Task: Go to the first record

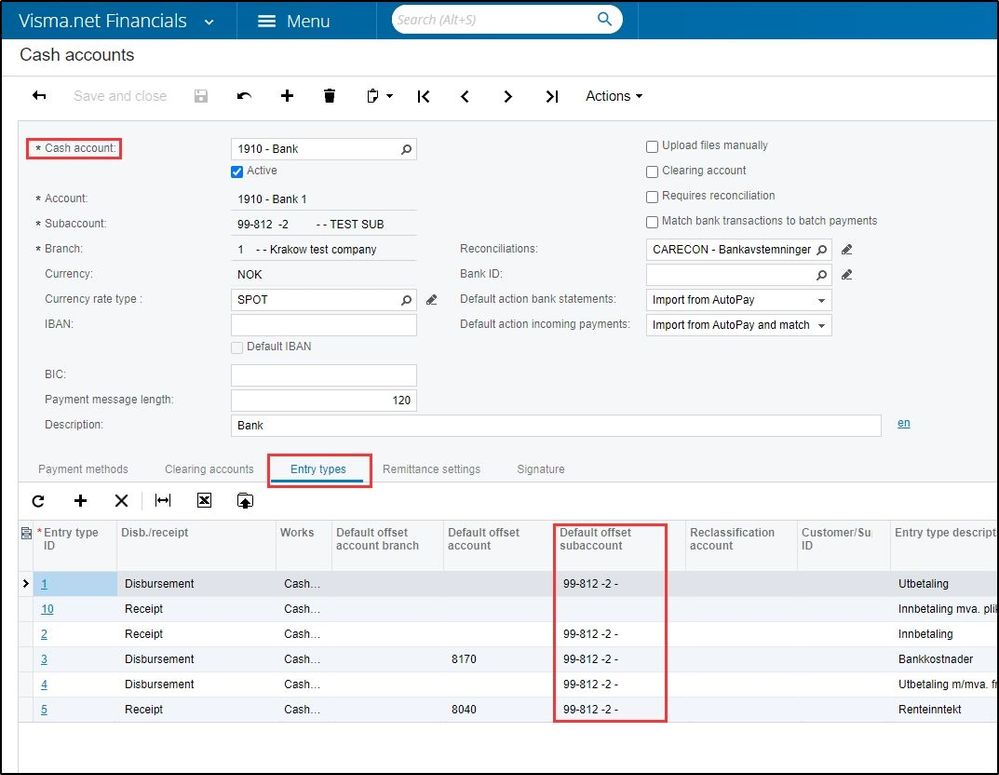Action: pyautogui.click(x=424, y=96)
